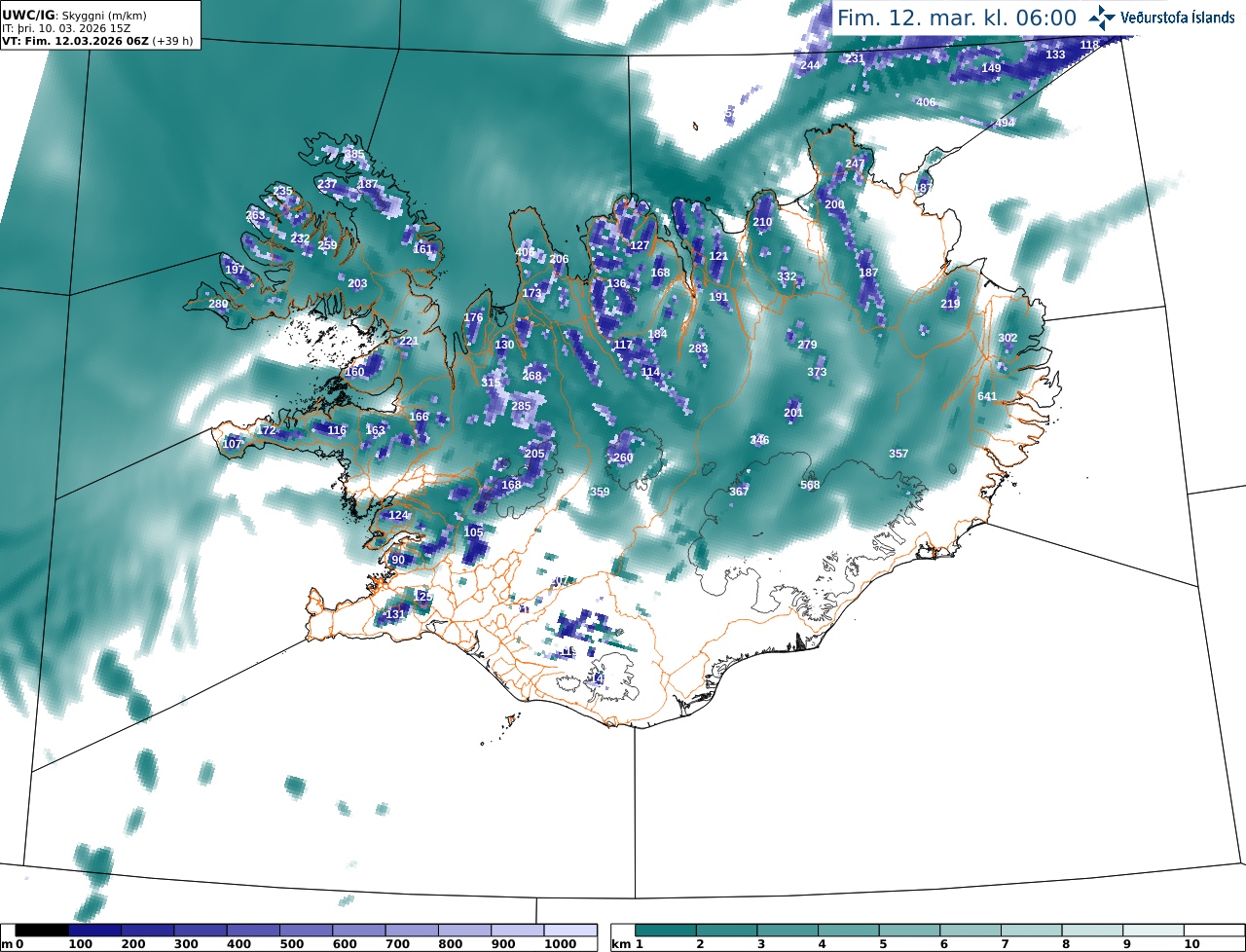
Task: Click the visibility value 283 on the map
Action: (698, 348)
